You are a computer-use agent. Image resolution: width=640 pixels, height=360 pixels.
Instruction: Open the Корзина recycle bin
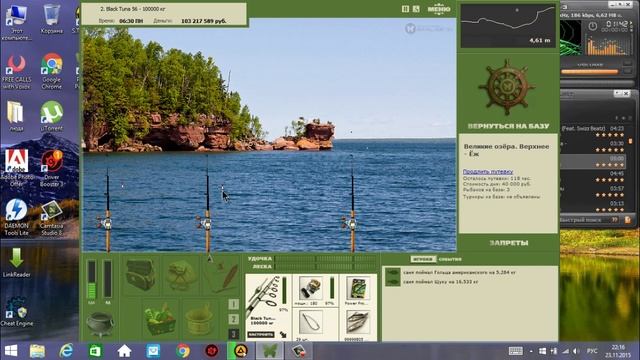coord(51,19)
